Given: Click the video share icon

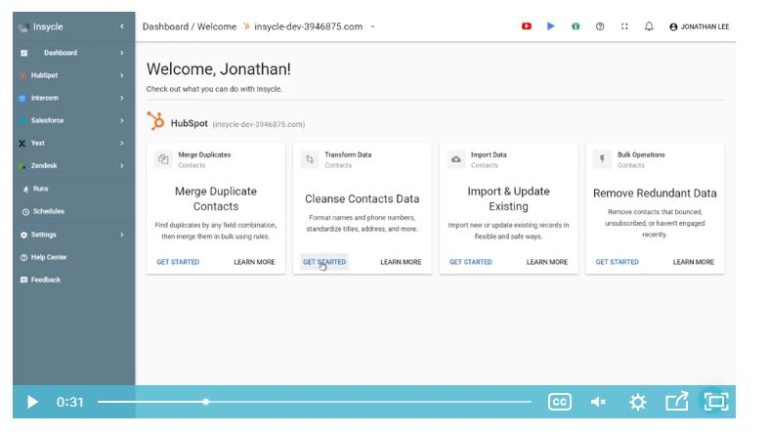Looking at the screenshot, I should click(x=677, y=402).
